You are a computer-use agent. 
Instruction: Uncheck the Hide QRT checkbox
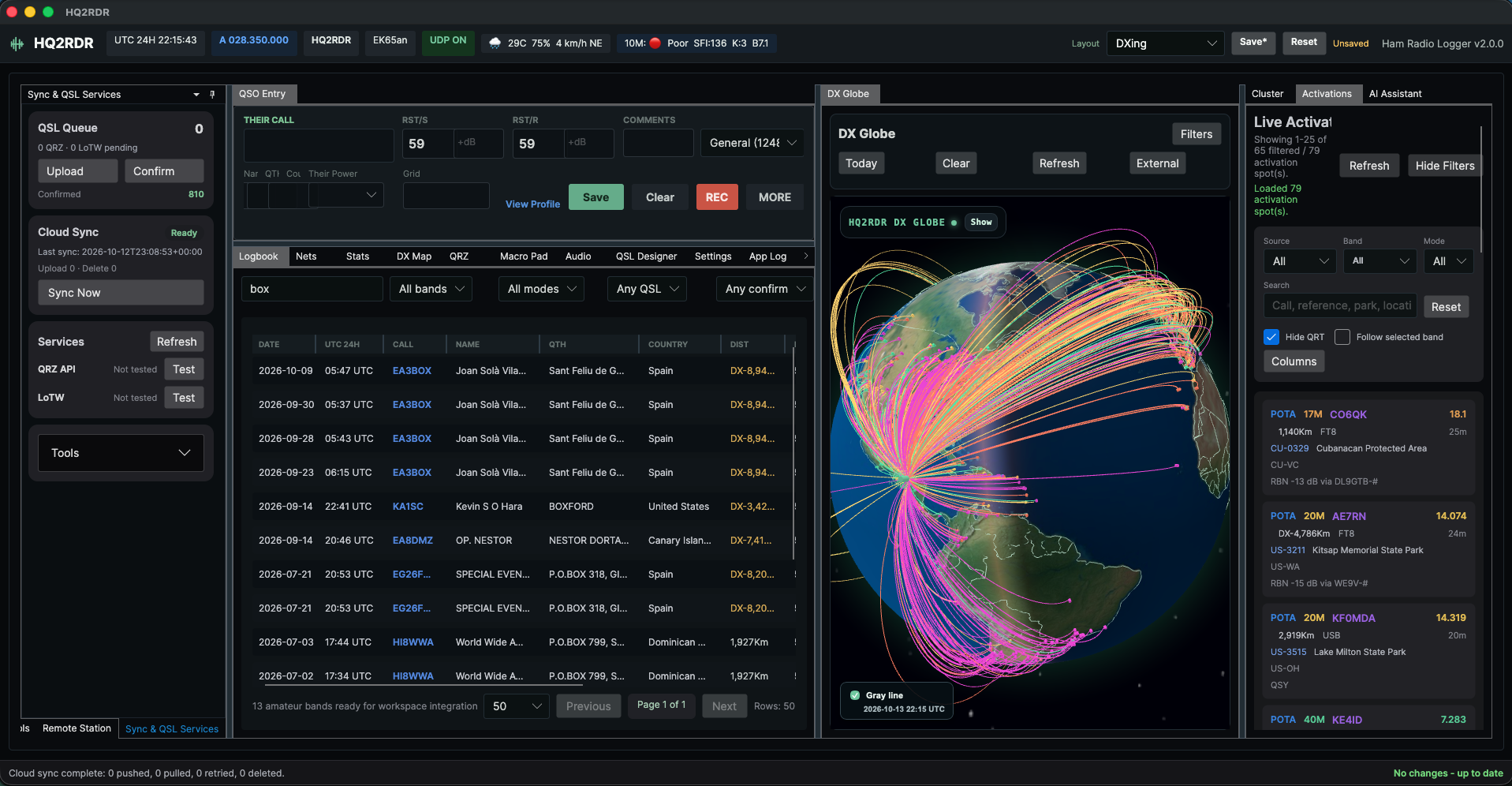pos(1271,337)
